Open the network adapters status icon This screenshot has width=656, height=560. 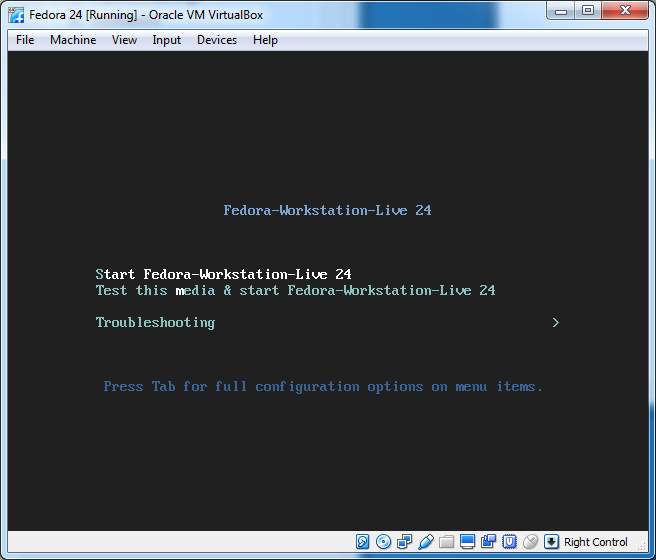tap(404, 542)
